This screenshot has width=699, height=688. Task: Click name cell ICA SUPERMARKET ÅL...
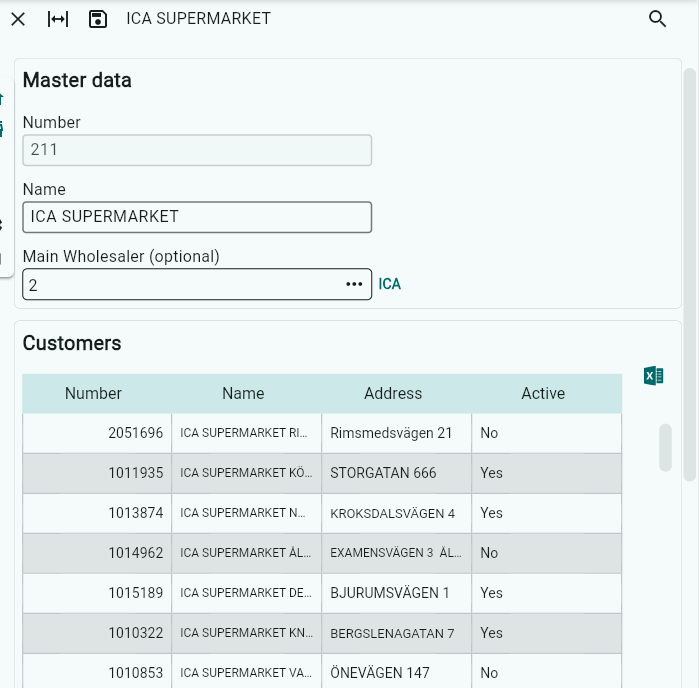(247, 553)
